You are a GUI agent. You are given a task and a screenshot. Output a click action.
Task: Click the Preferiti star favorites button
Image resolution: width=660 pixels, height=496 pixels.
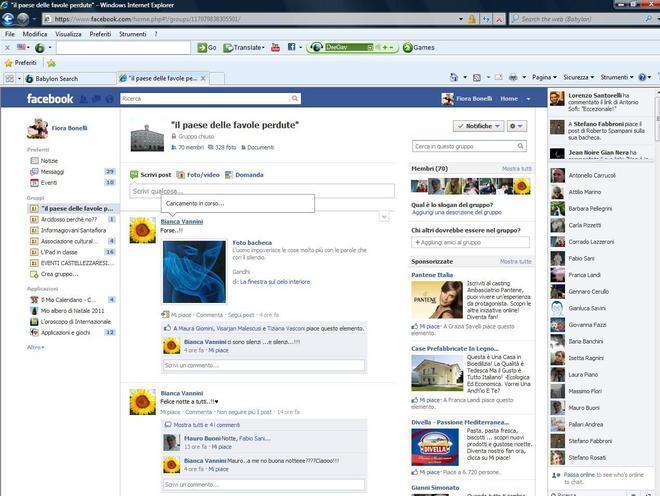point(21,63)
